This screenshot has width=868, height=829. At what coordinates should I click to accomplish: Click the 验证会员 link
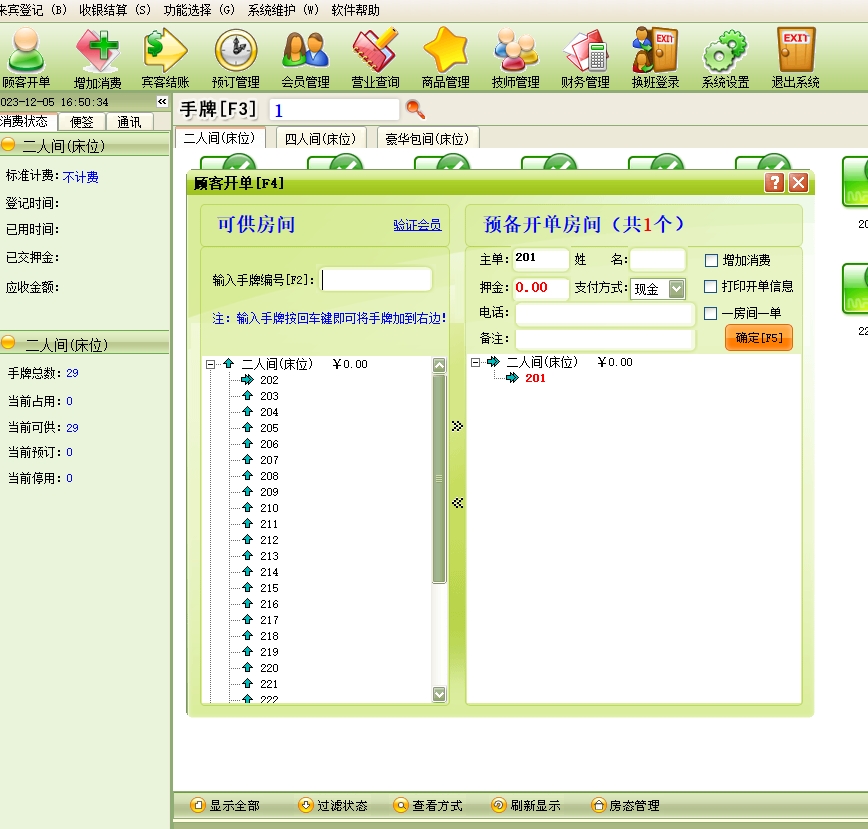pyautogui.click(x=417, y=226)
